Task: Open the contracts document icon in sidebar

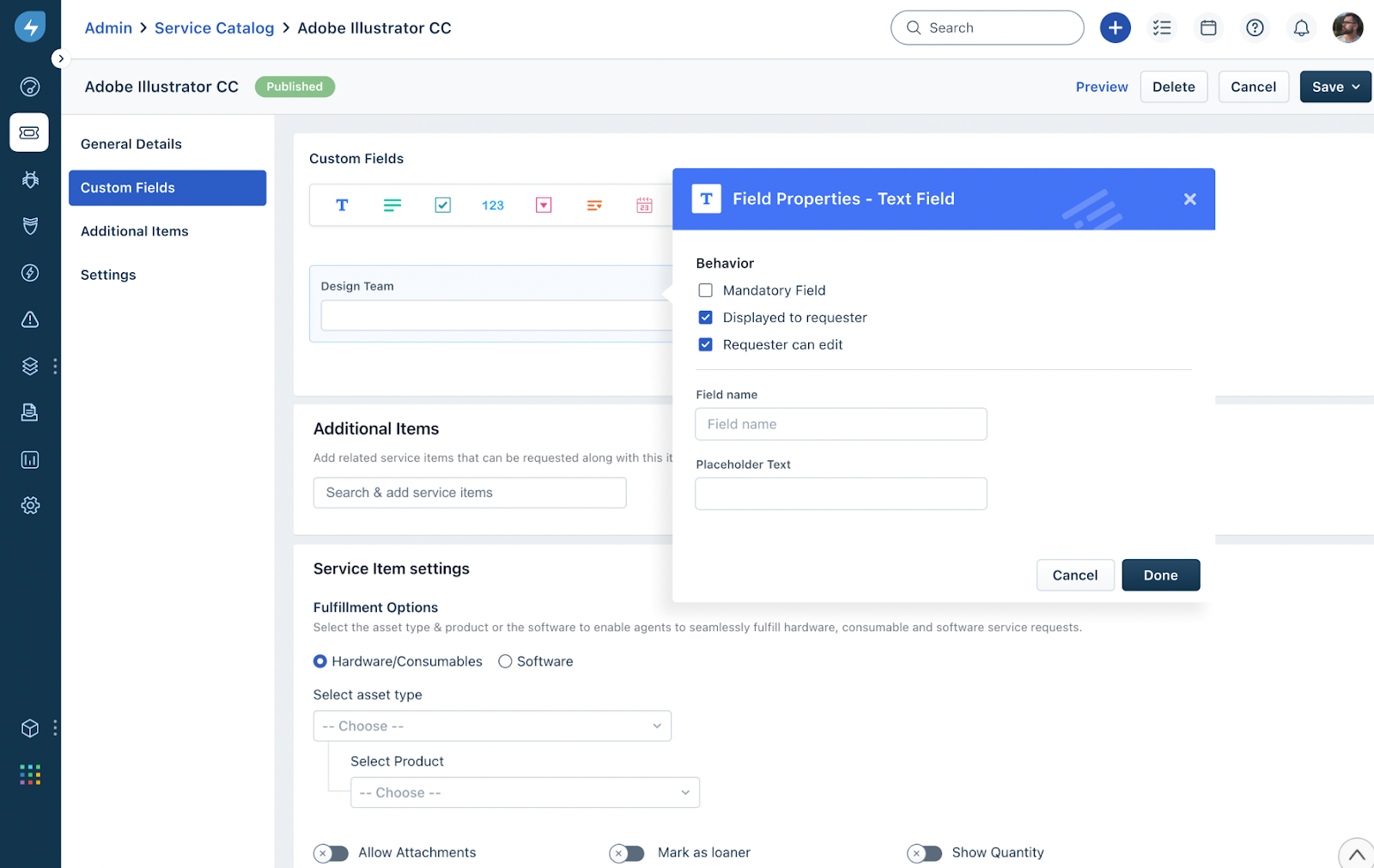Action: coord(30,412)
